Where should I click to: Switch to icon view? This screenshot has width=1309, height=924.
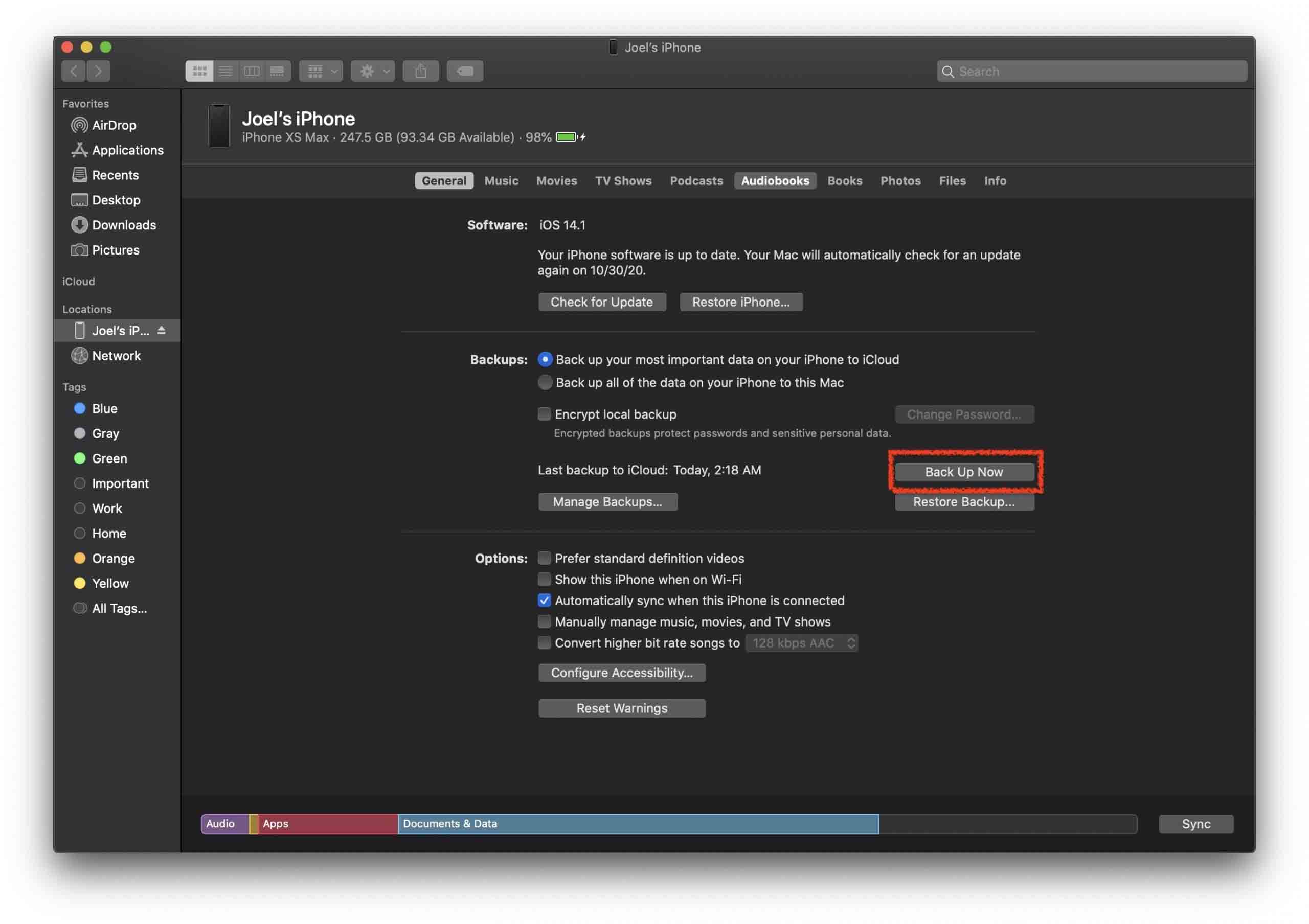[x=199, y=71]
